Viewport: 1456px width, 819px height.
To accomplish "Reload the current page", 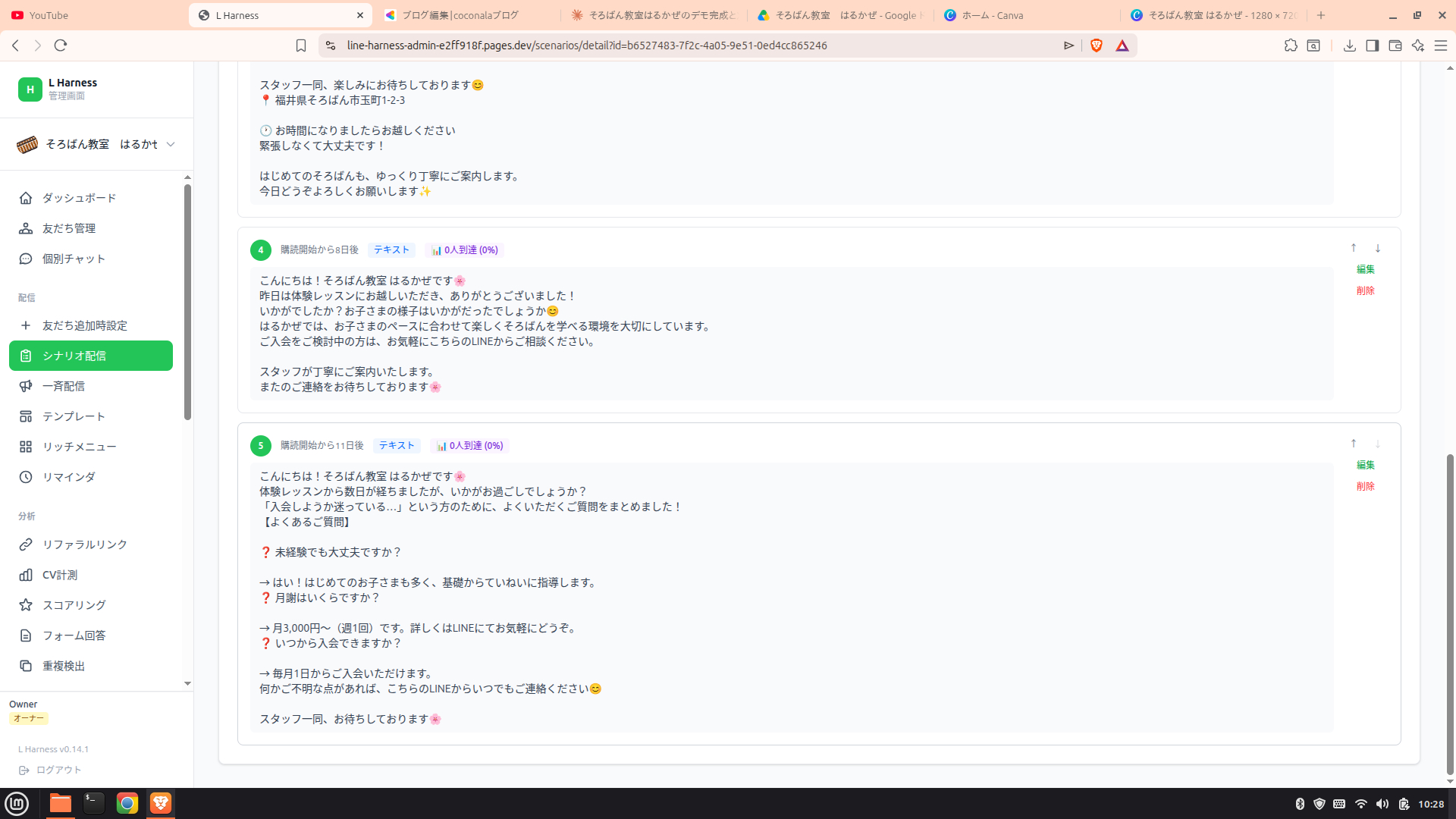I will point(61,45).
